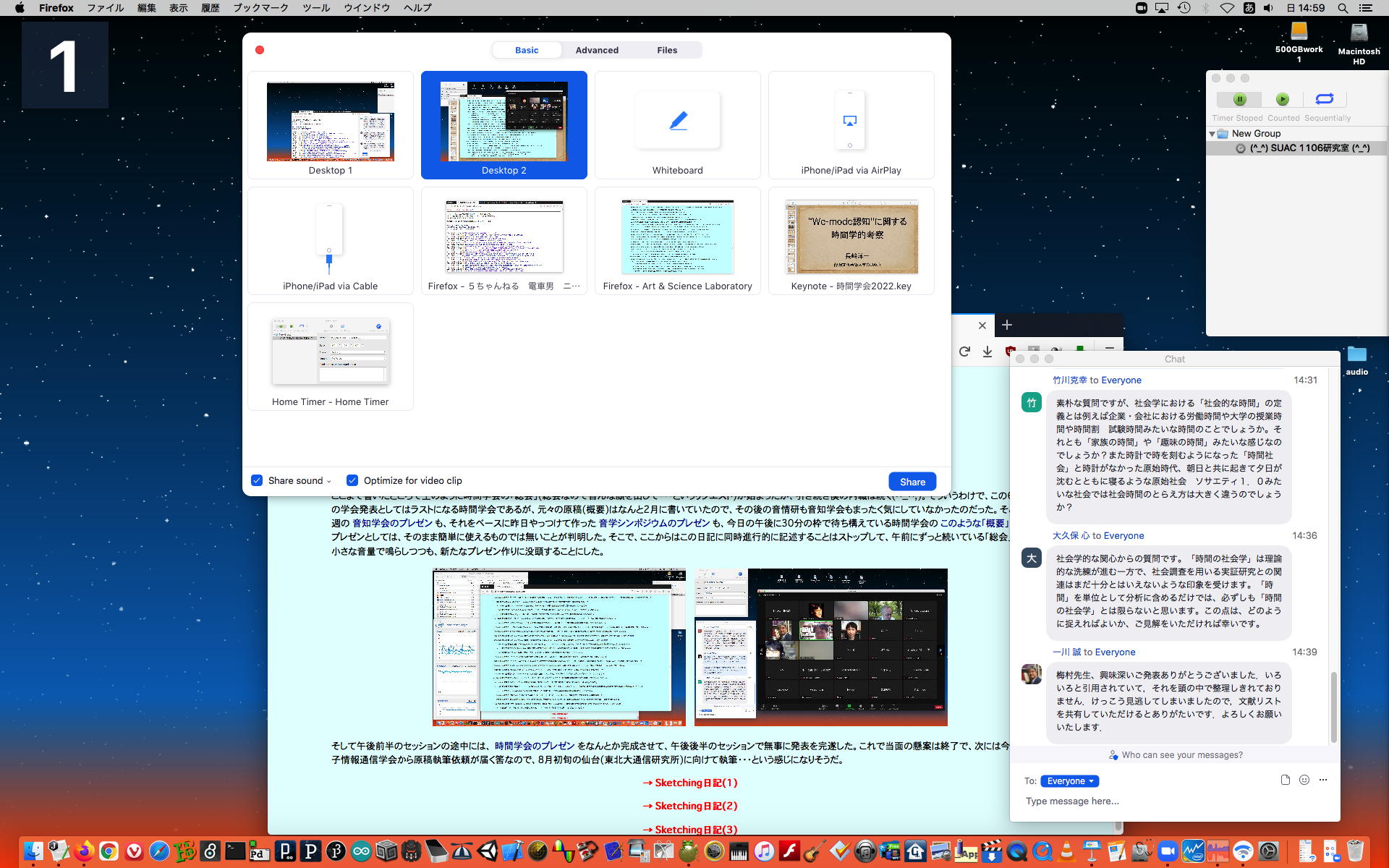Toggle Optimize for video clip checkbox
Image resolution: width=1389 pixels, height=868 pixels.
point(352,480)
